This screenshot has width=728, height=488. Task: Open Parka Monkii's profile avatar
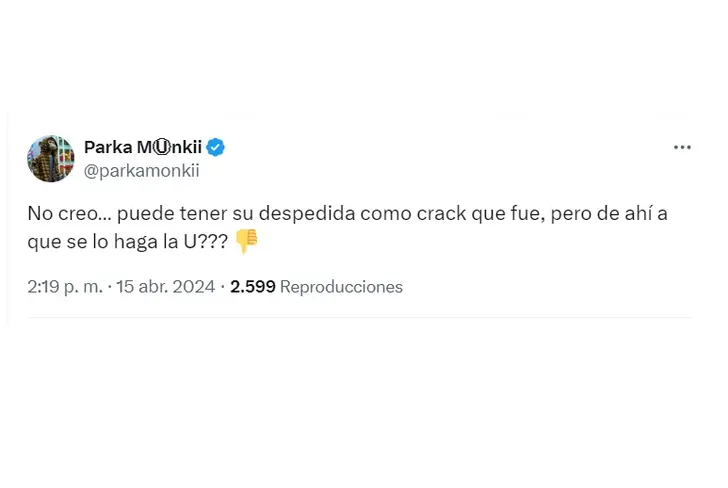tap(51, 159)
